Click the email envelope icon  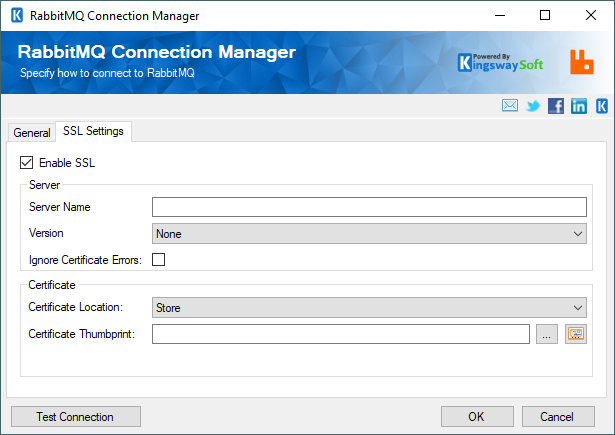[509, 106]
